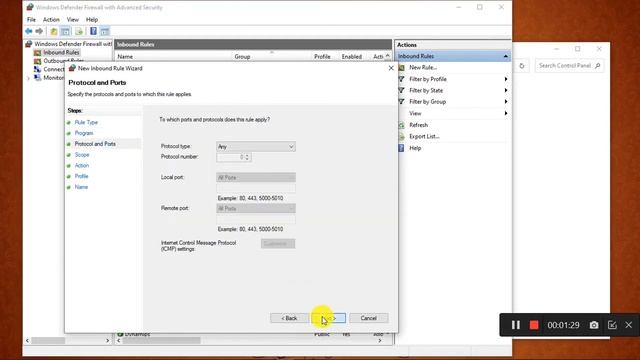Toggle the Show/Hide Action Pane toolbar icon
This screenshot has width=640, height=360.
point(105,31)
